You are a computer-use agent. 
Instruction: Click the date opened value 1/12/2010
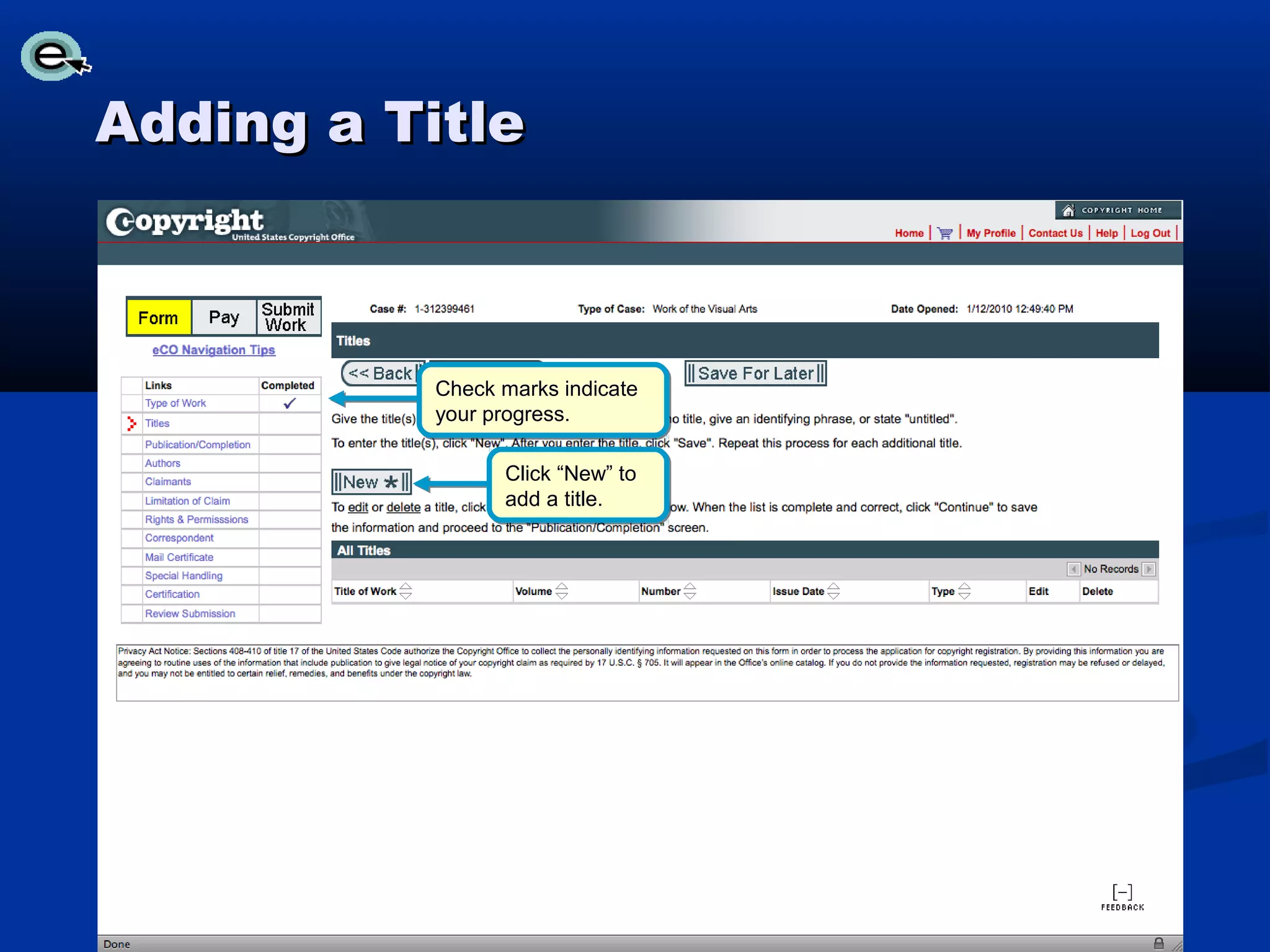tap(1020, 309)
